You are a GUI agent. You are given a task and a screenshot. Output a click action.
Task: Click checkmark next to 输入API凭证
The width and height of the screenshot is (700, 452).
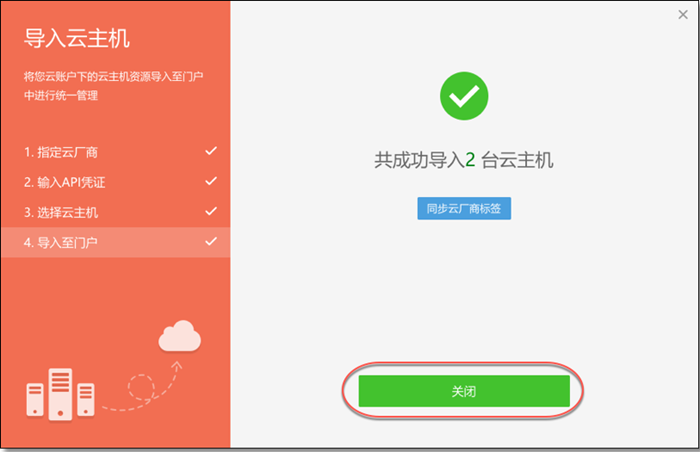(x=211, y=181)
